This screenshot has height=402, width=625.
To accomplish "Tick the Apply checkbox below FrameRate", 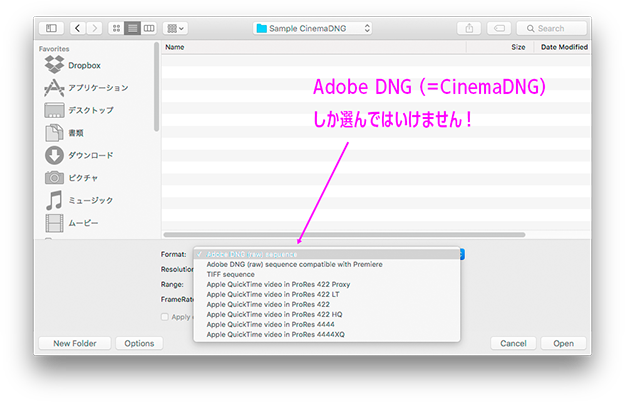I will point(166,316).
